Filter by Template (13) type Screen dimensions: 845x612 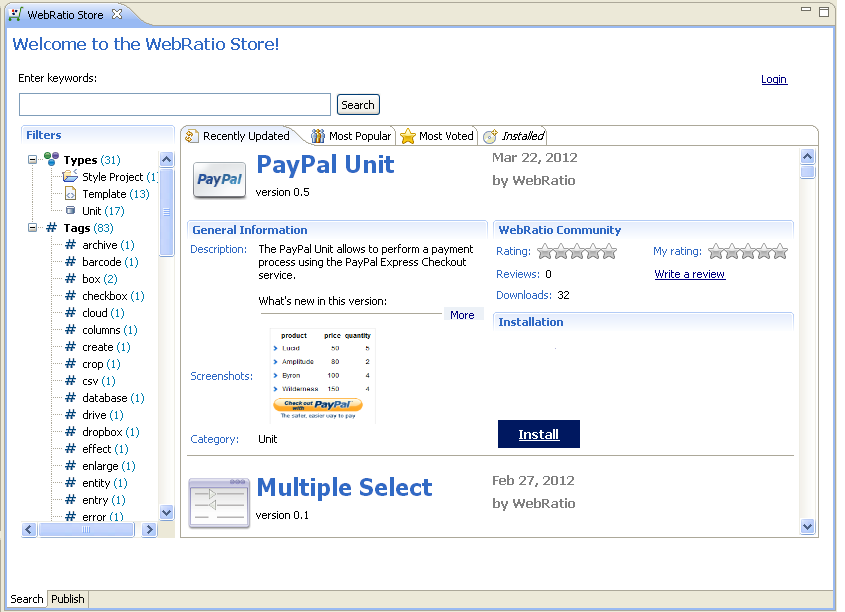(x=115, y=193)
